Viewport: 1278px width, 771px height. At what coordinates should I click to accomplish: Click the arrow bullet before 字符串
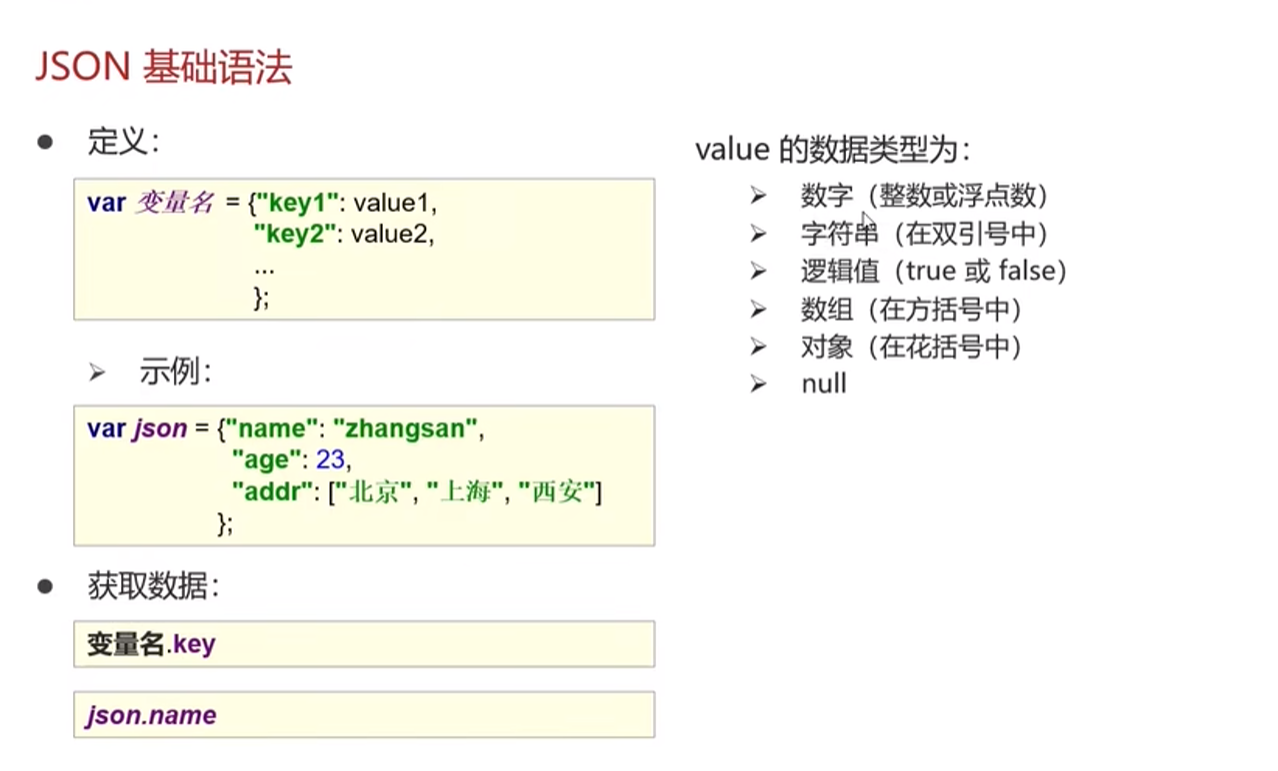758,233
